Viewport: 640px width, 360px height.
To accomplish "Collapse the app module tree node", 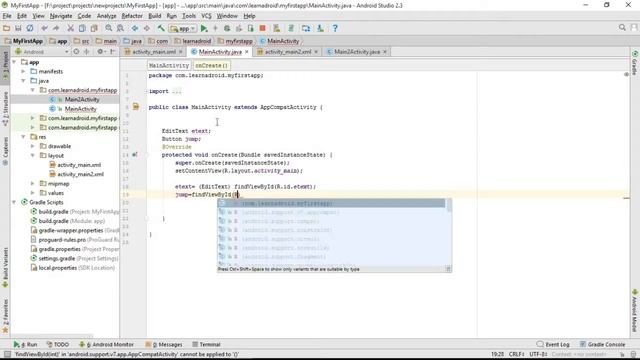I will click(x=15, y=62).
